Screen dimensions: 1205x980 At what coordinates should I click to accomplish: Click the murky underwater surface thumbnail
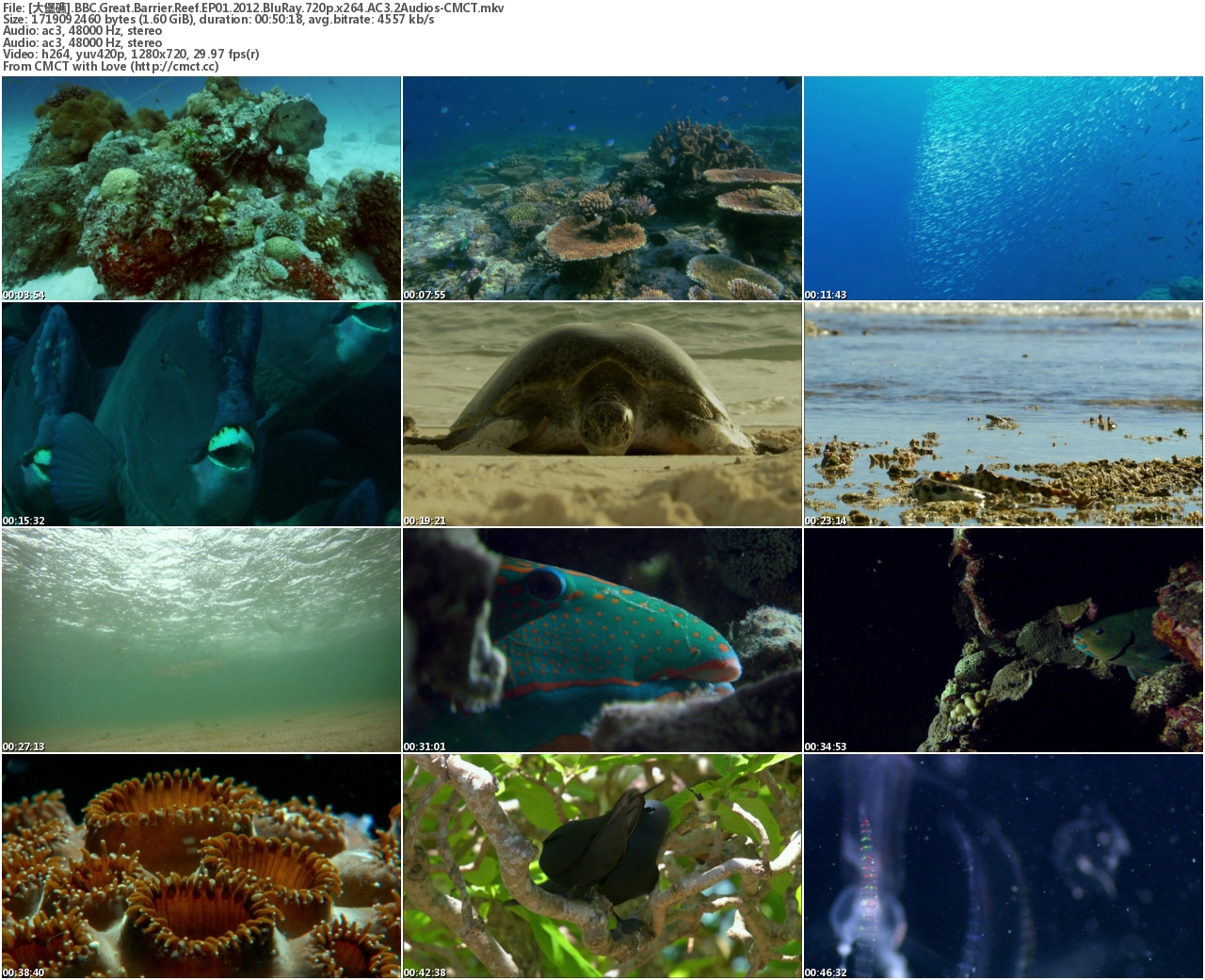point(201,640)
